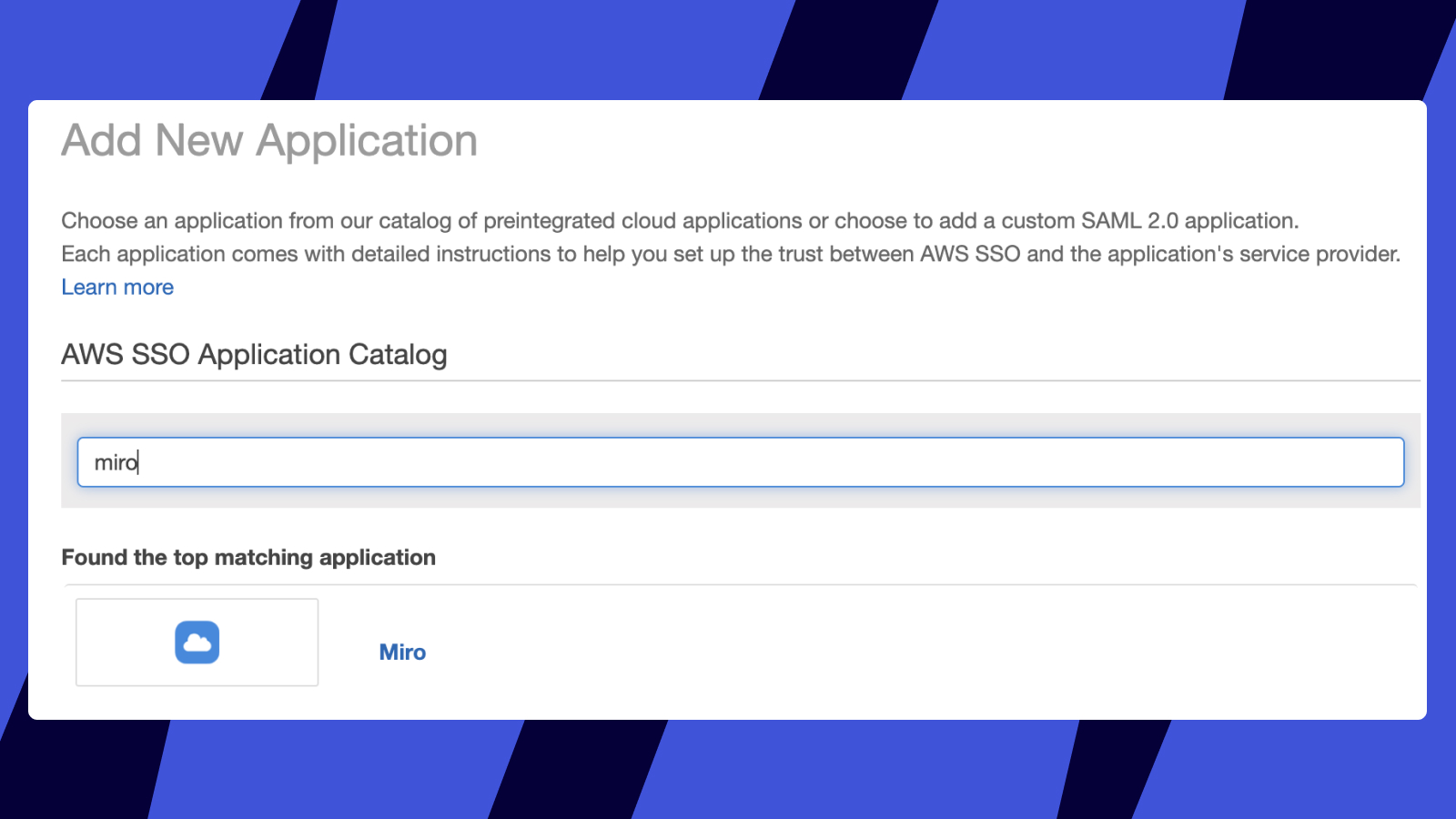Screen dimensions: 1456x819
Task: Select the Miro application thumbnail box
Action: (x=197, y=642)
